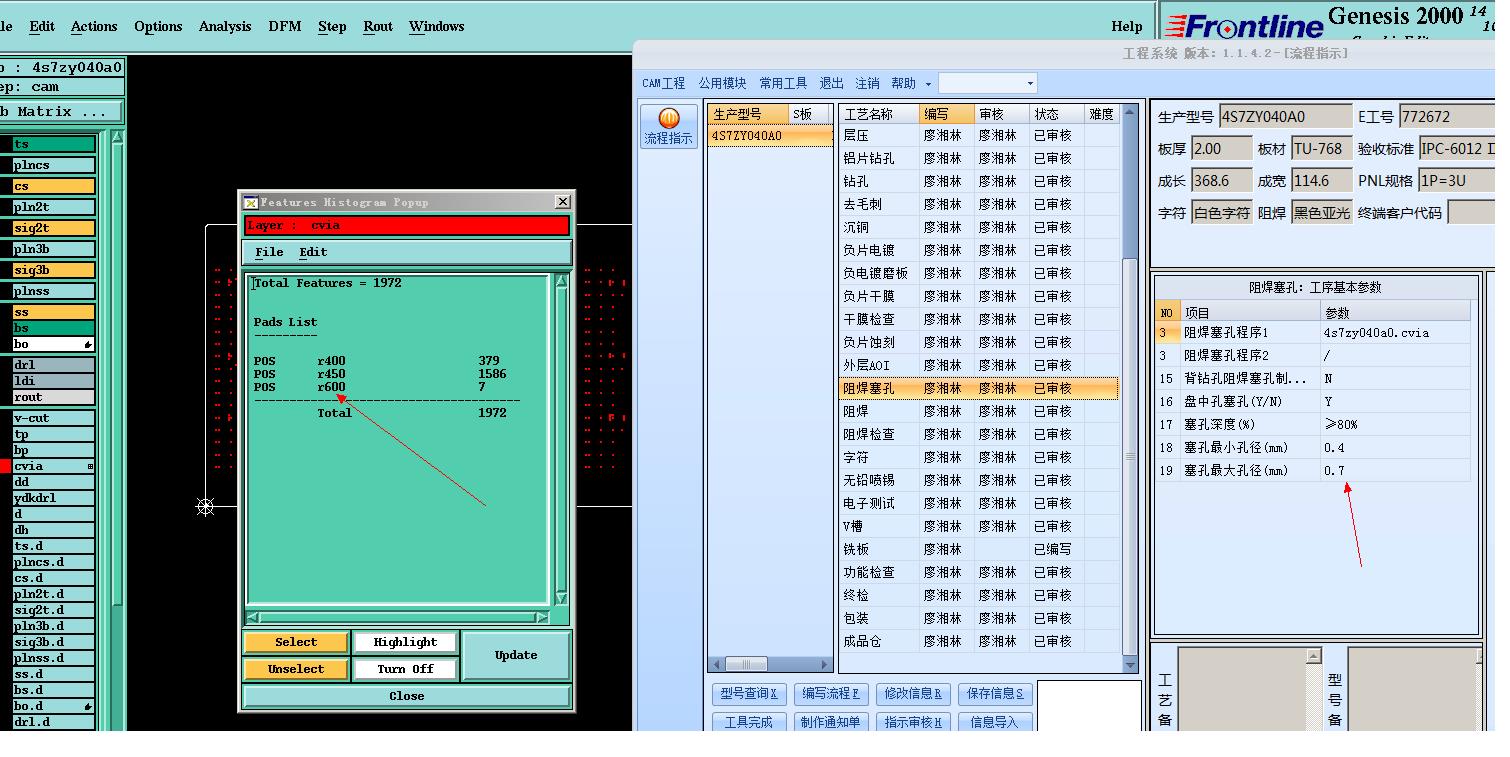Open the dropdown arrow next to 帮助
1510x757 pixels.
tap(928, 84)
